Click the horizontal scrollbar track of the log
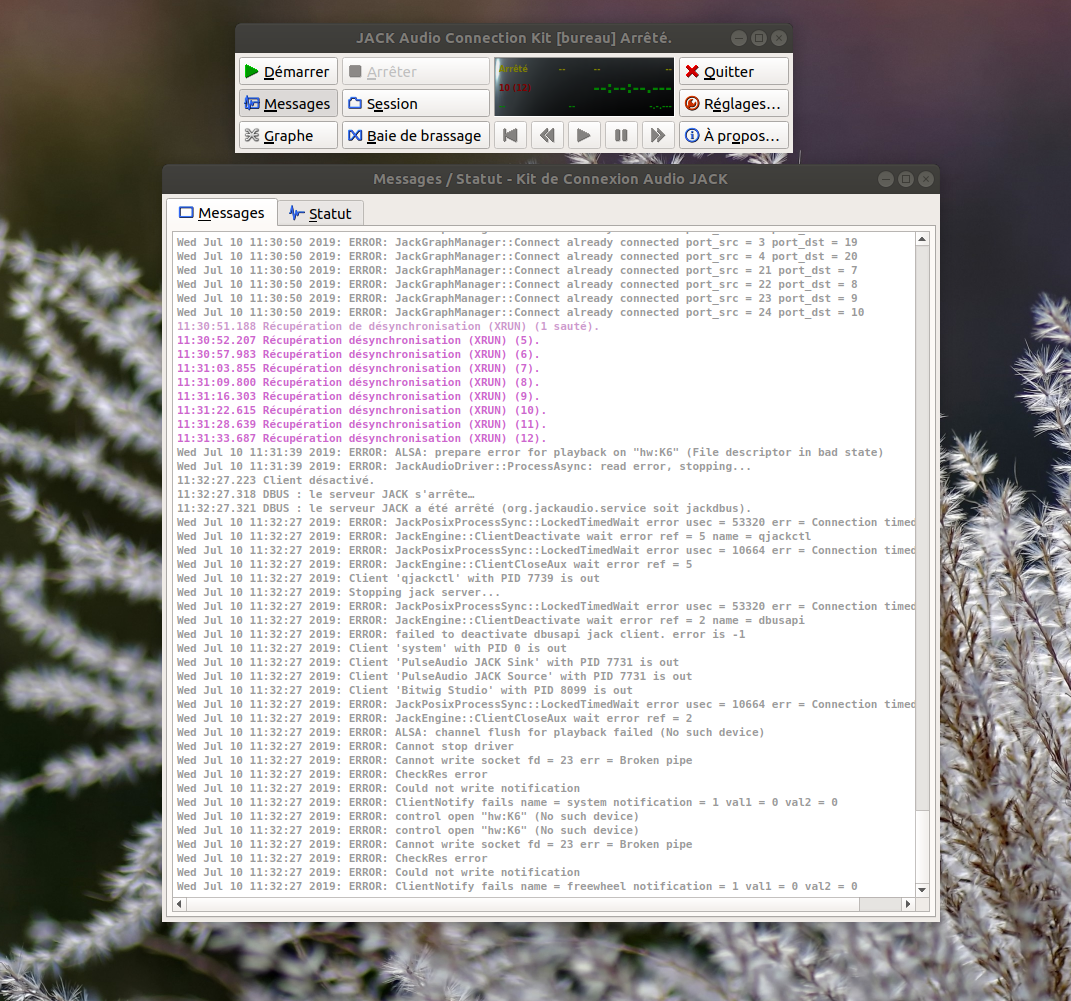The image size is (1071, 1001). pyautogui.click(x=544, y=904)
